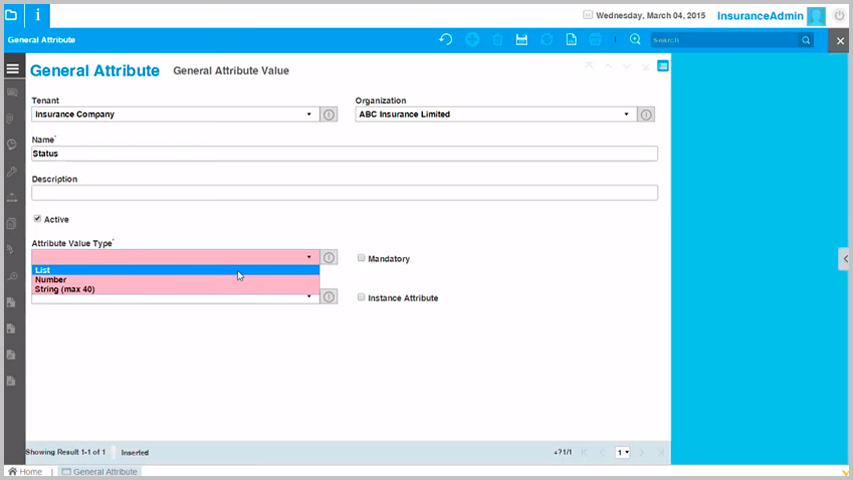Image resolution: width=853 pixels, height=480 pixels.
Task: Click the clock sidebar icon
Action: pyautogui.click(x=12, y=145)
